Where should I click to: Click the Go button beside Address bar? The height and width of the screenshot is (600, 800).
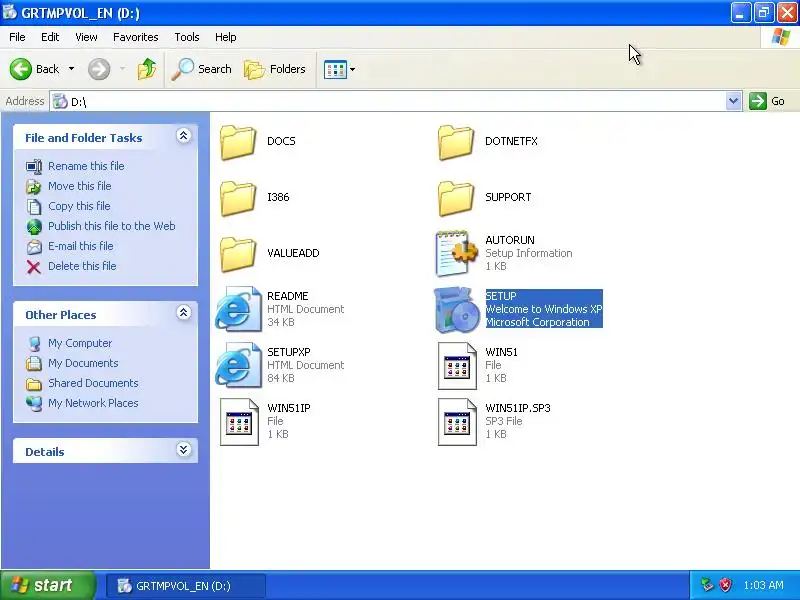pyautogui.click(x=767, y=101)
